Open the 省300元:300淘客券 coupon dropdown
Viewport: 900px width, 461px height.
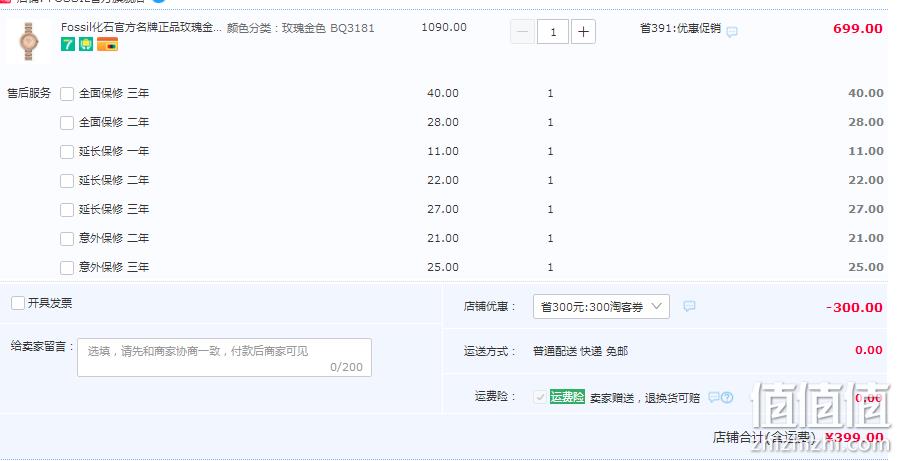coord(601,307)
